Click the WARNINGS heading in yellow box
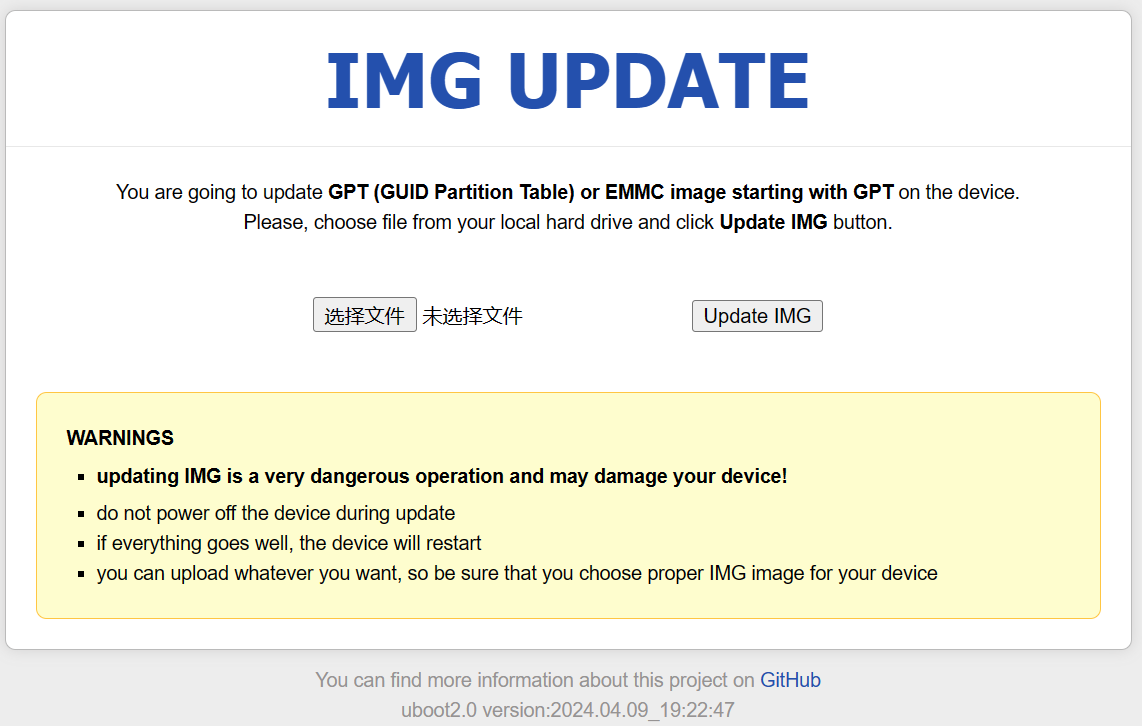The image size is (1142, 726). [120, 438]
